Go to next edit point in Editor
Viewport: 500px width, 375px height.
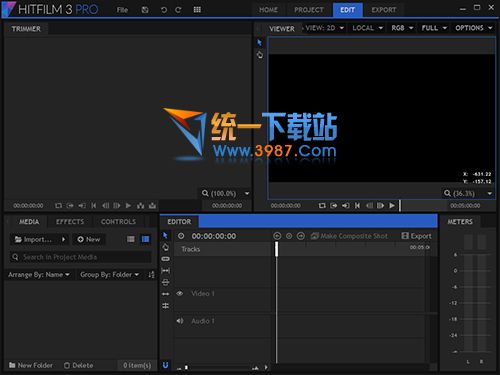[x=301, y=236]
